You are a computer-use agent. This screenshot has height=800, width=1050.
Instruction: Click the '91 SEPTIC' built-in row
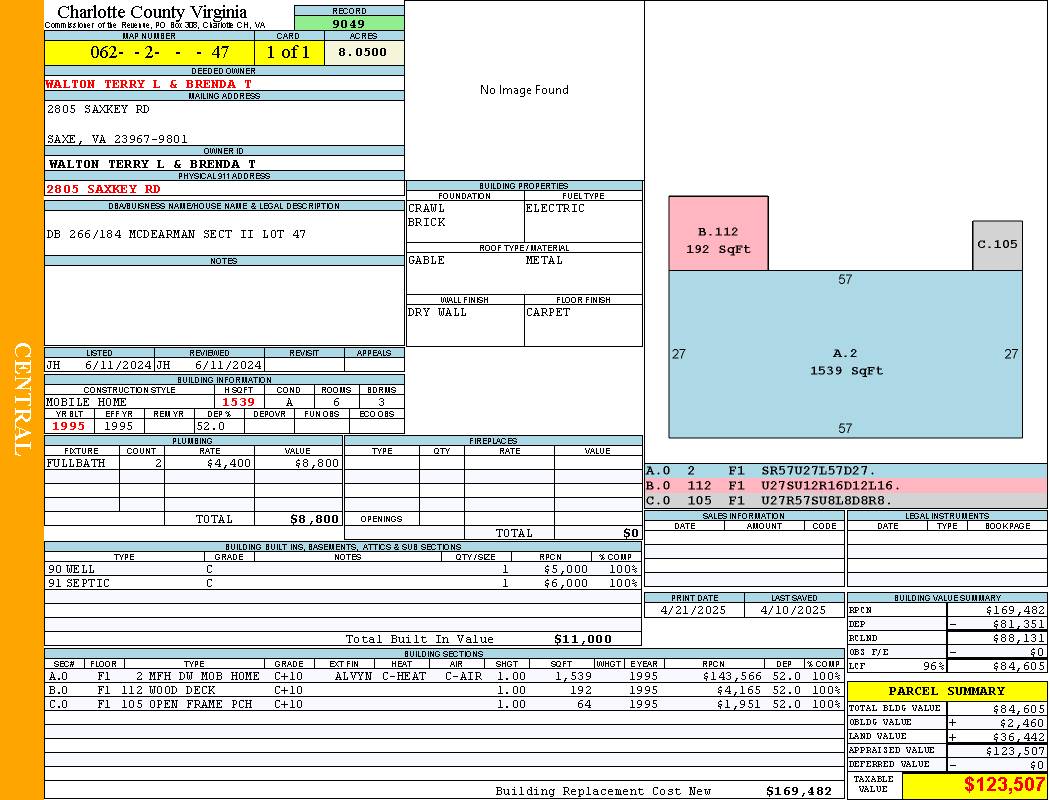(x=342, y=583)
